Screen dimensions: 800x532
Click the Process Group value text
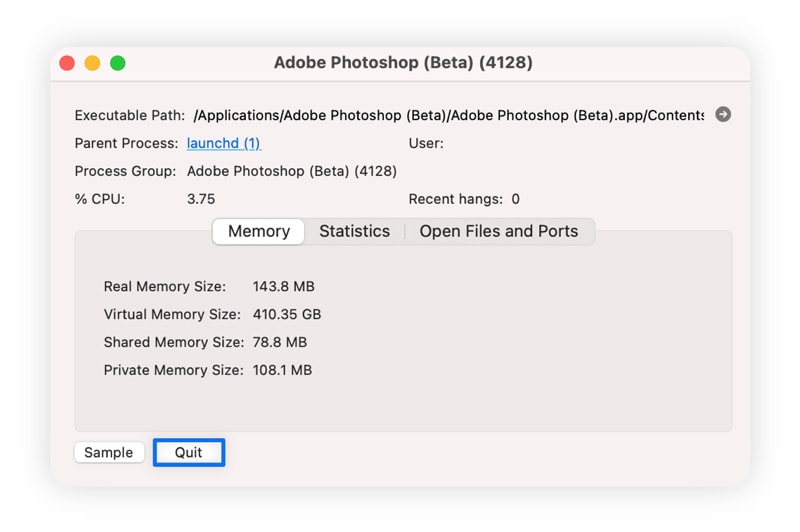(292, 171)
